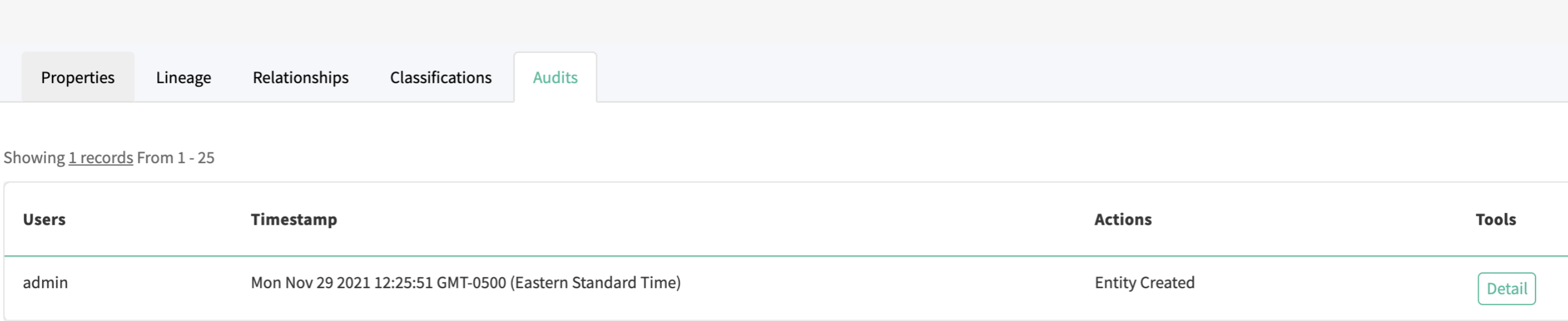Image resolution: width=1568 pixels, height=321 pixels.
Task: Open the Lineage tab
Action: 183,77
